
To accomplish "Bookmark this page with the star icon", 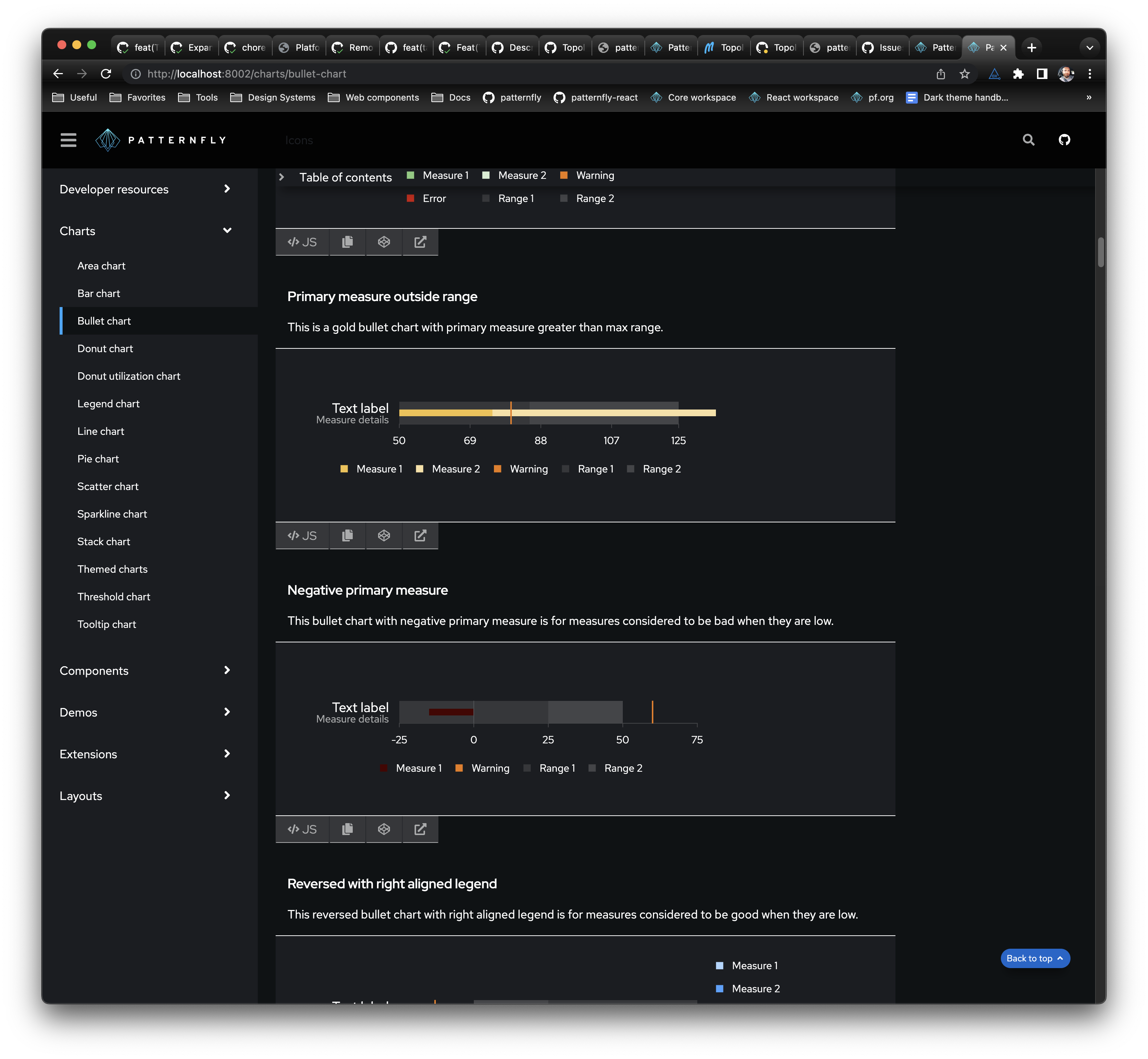I will point(965,74).
